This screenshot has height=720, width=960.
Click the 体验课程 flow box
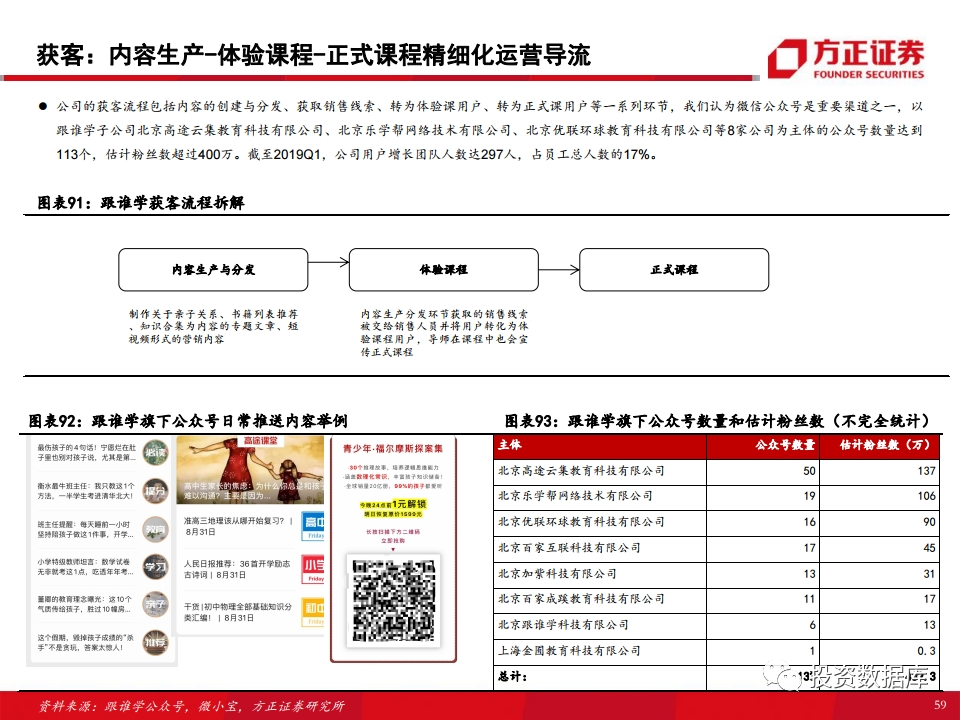point(444,269)
